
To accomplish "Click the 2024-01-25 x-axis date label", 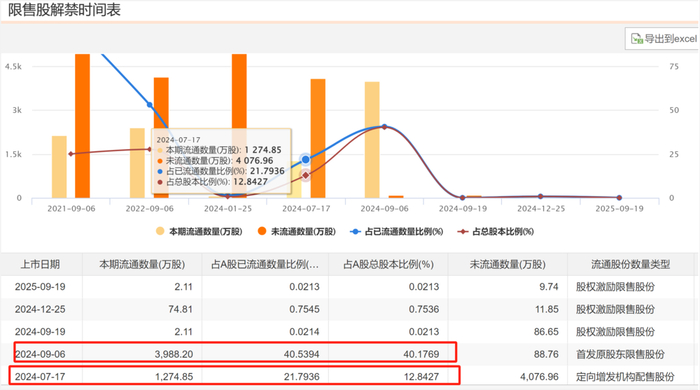I will [228, 208].
